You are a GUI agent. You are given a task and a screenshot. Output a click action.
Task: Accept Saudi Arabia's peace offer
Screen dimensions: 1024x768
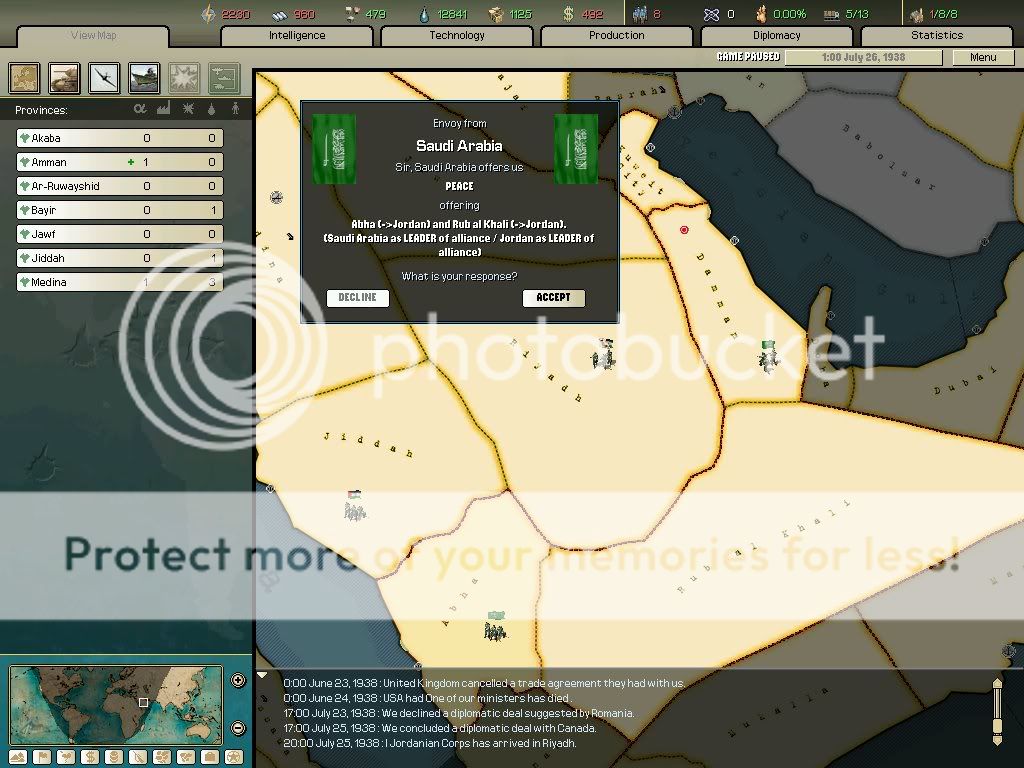click(x=553, y=298)
